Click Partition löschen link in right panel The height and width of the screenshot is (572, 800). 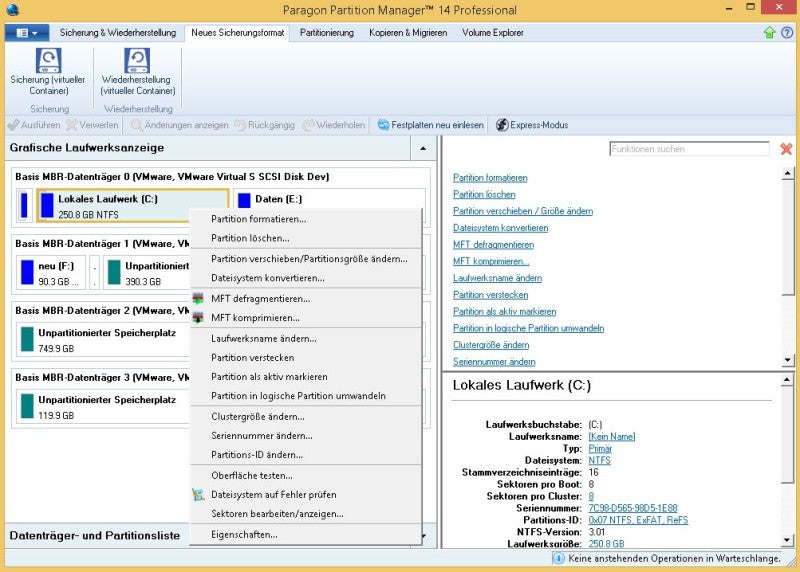(484, 194)
